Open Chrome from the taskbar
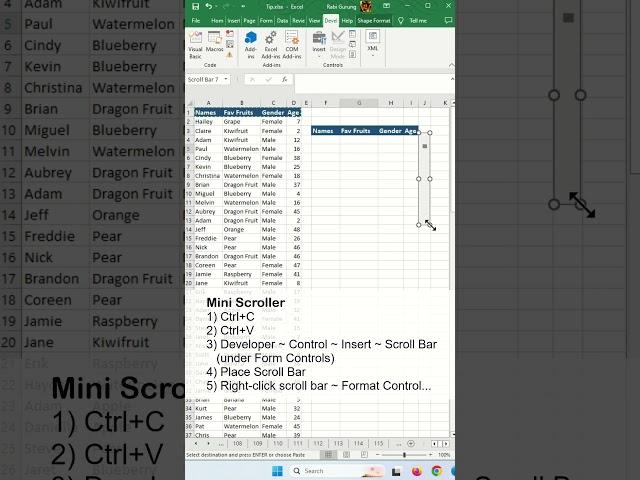Viewport: 640px width, 480px height. [436, 471]
